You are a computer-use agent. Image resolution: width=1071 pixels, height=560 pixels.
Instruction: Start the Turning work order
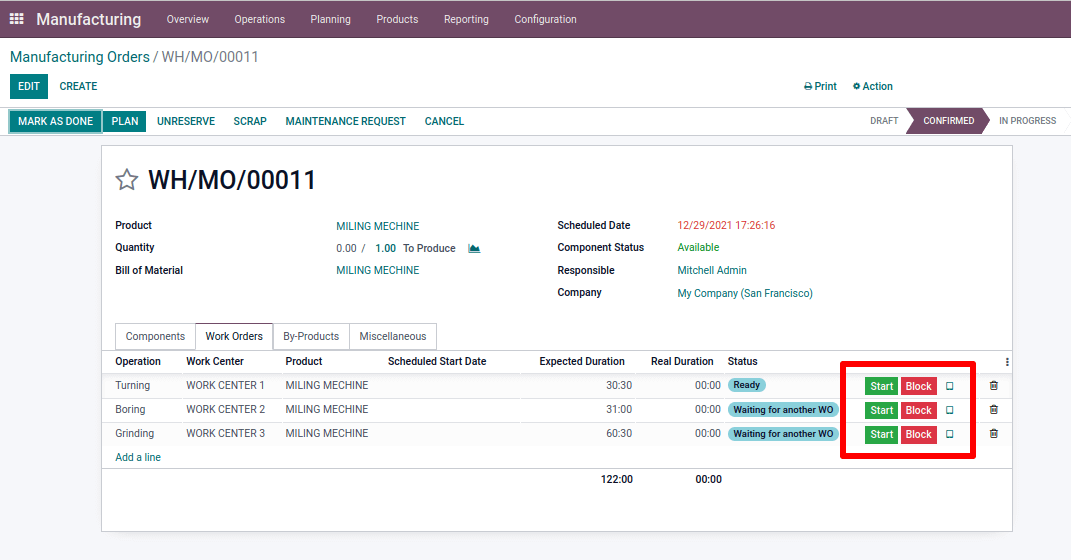tap(881, 386)
